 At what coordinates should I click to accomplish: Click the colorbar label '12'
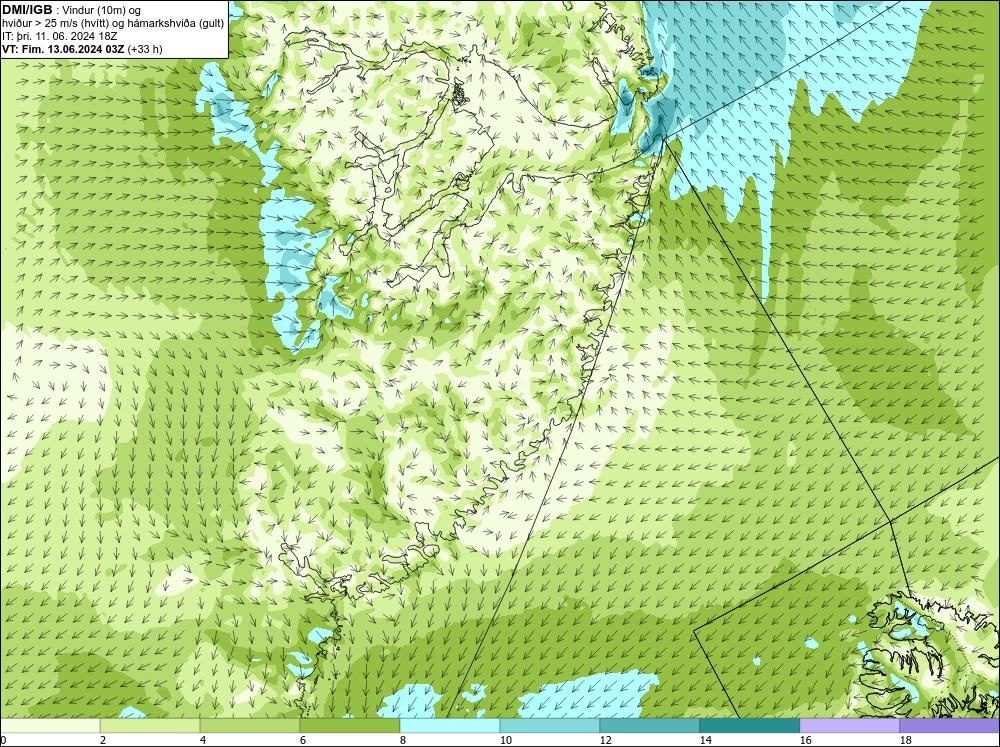pos(606,740)
